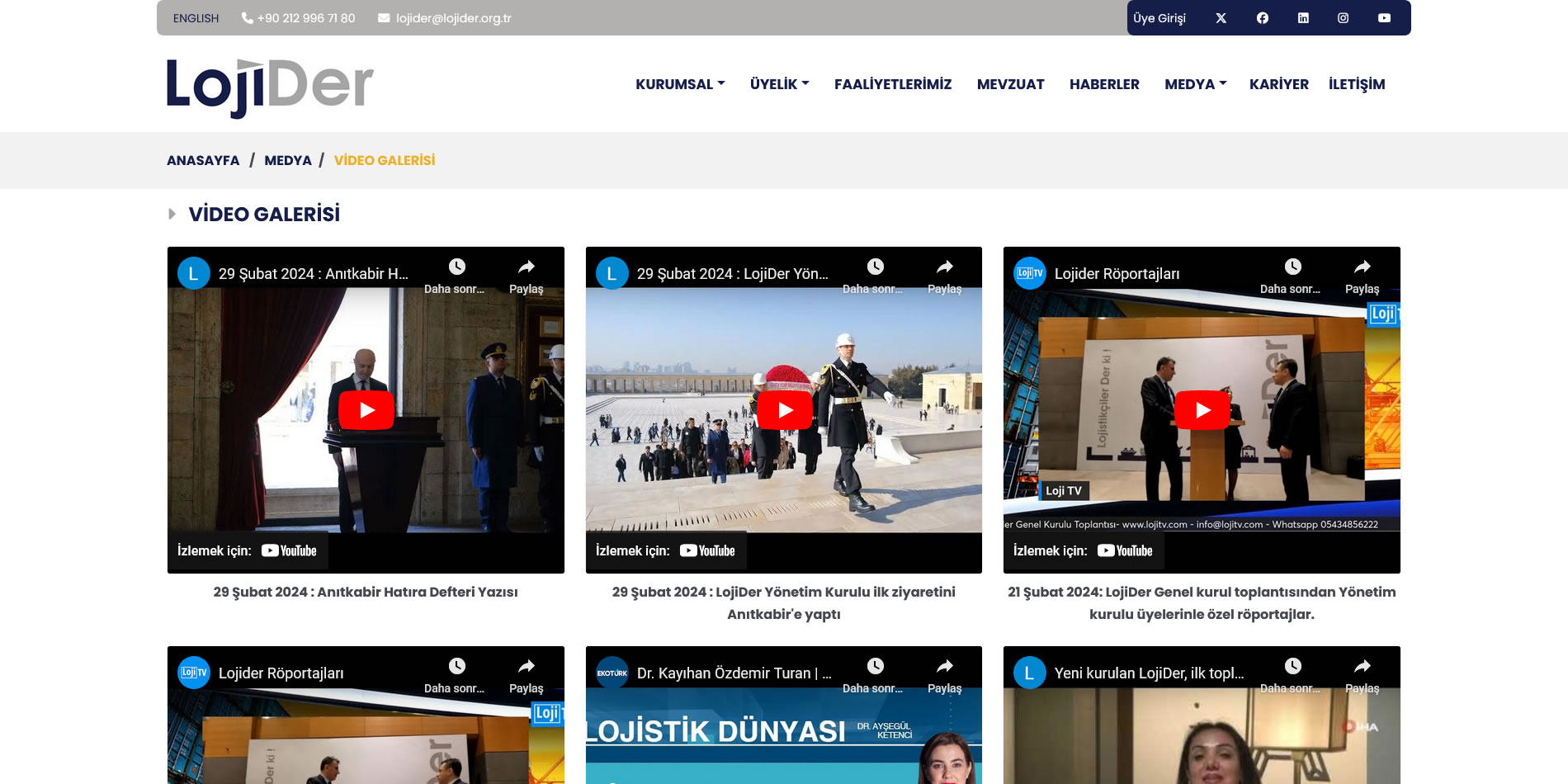
Task: Open FAALİYETLERİMİZ menu item
Action: pyautogui.click(x=893, y=84)
